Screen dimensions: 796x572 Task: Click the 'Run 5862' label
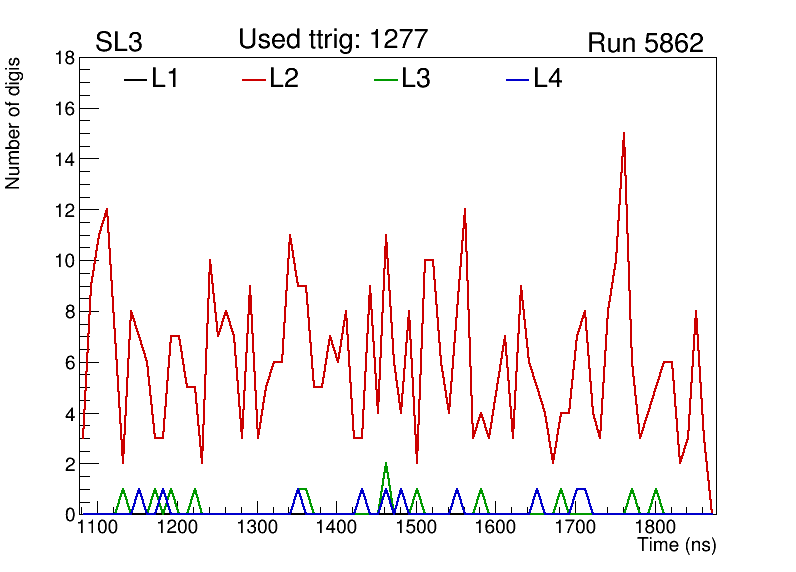coord(645,43)
